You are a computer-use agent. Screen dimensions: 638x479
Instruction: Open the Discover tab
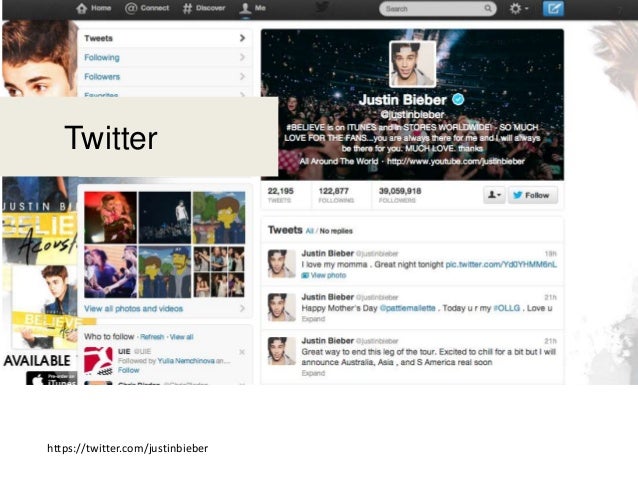(204, 8)
